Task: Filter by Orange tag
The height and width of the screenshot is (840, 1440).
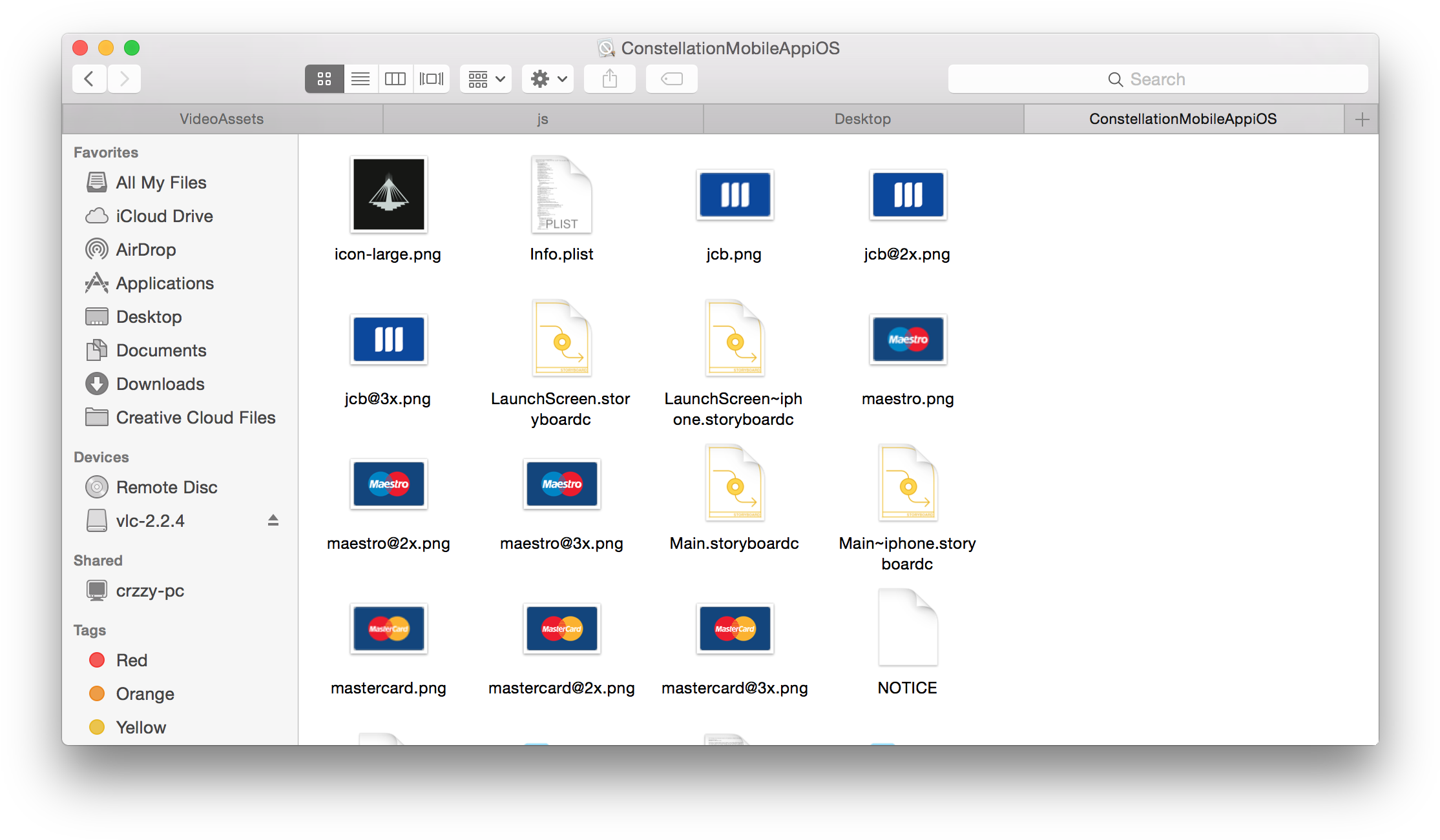Action: coord(180,694)
